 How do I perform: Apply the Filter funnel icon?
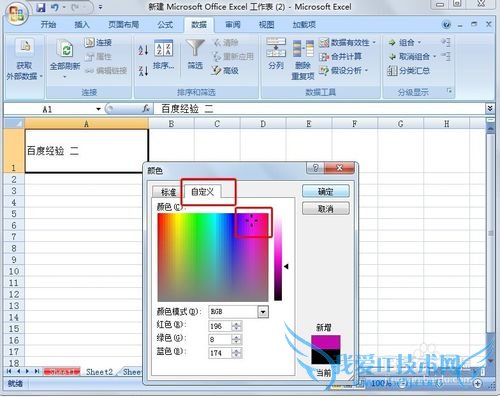coord(195,48)
